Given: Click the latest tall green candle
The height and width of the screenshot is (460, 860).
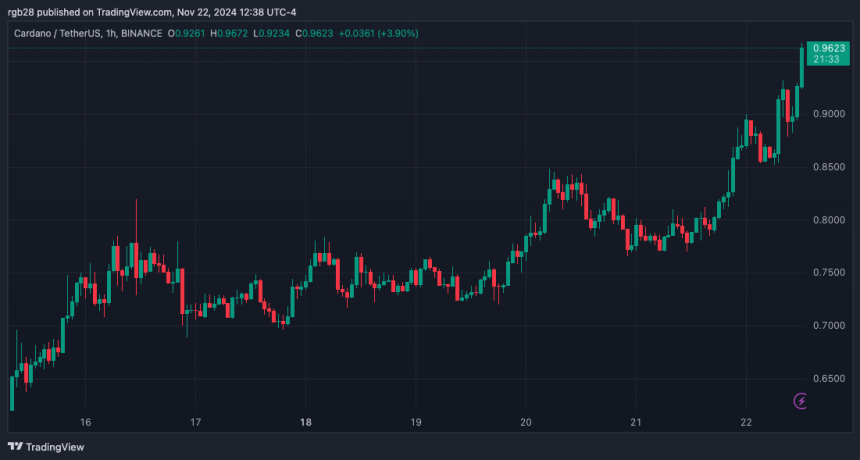Looking at the screenshot, I should tap(801, 68).
